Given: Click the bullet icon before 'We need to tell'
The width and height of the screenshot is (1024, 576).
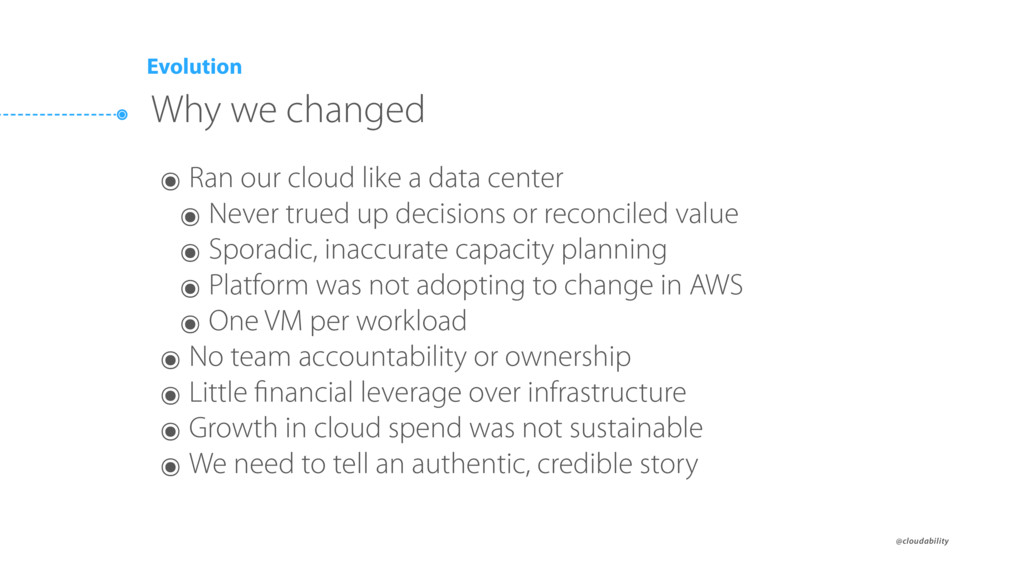Looking at the screenshot, I should click(170, 467).
